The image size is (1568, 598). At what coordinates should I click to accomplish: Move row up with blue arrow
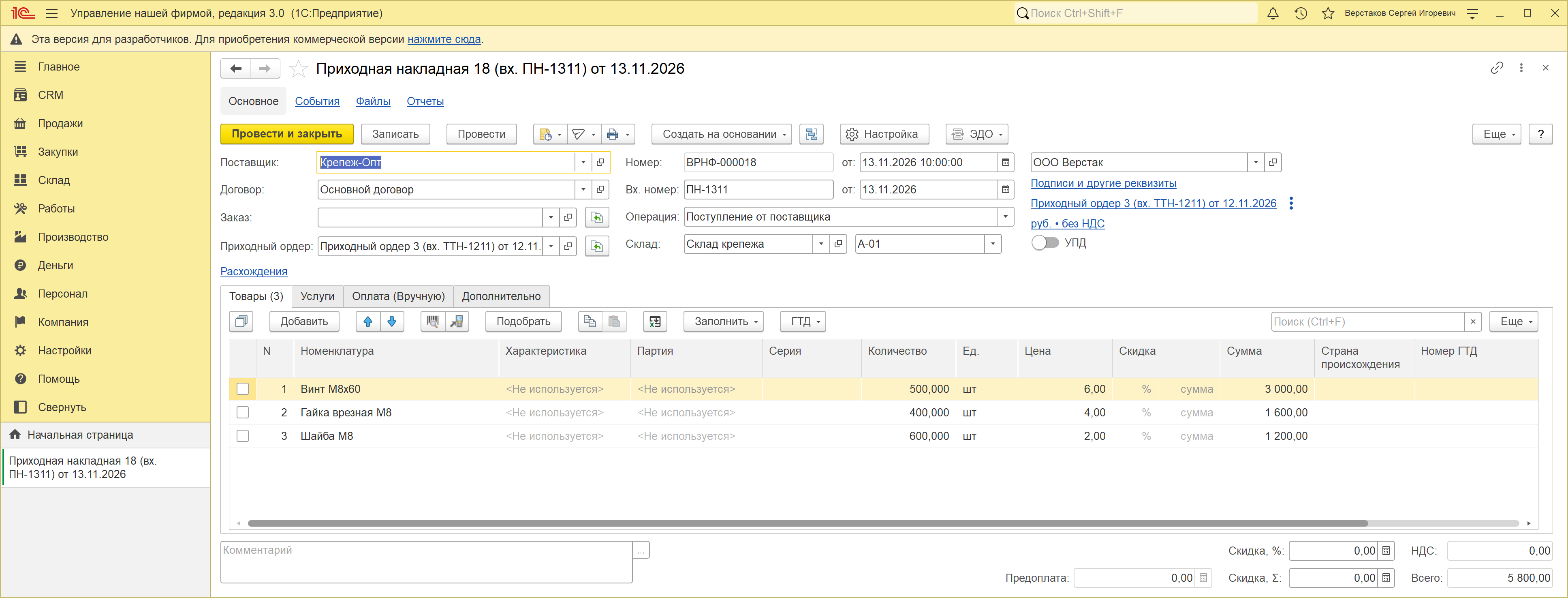pos(367,322)
